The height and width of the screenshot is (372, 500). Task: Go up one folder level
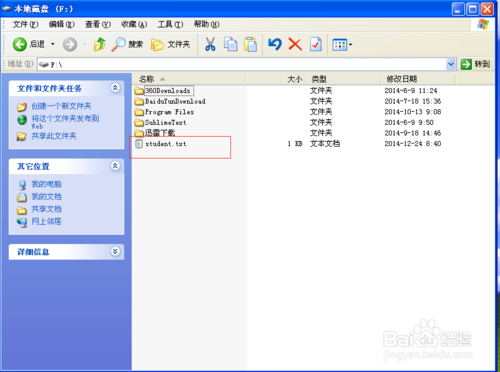point(99,44)
